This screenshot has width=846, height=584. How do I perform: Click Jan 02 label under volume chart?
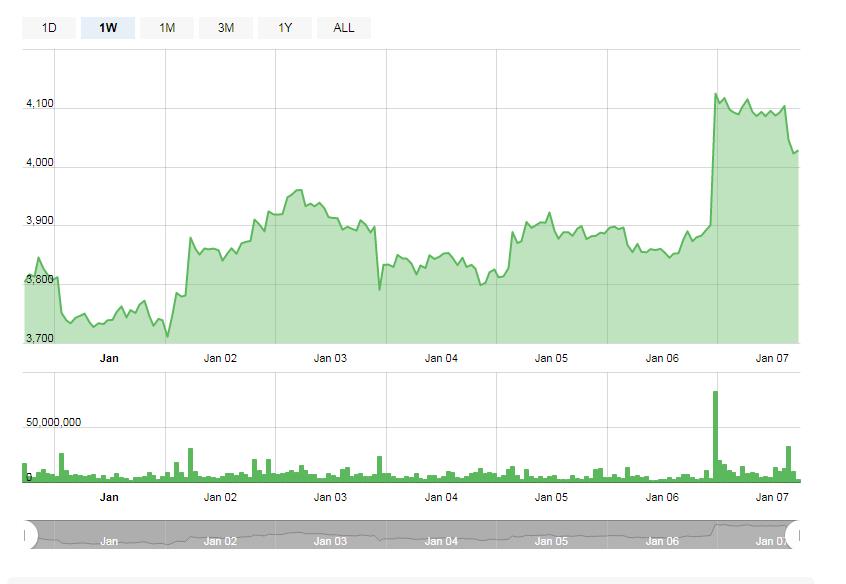(220, 498)
